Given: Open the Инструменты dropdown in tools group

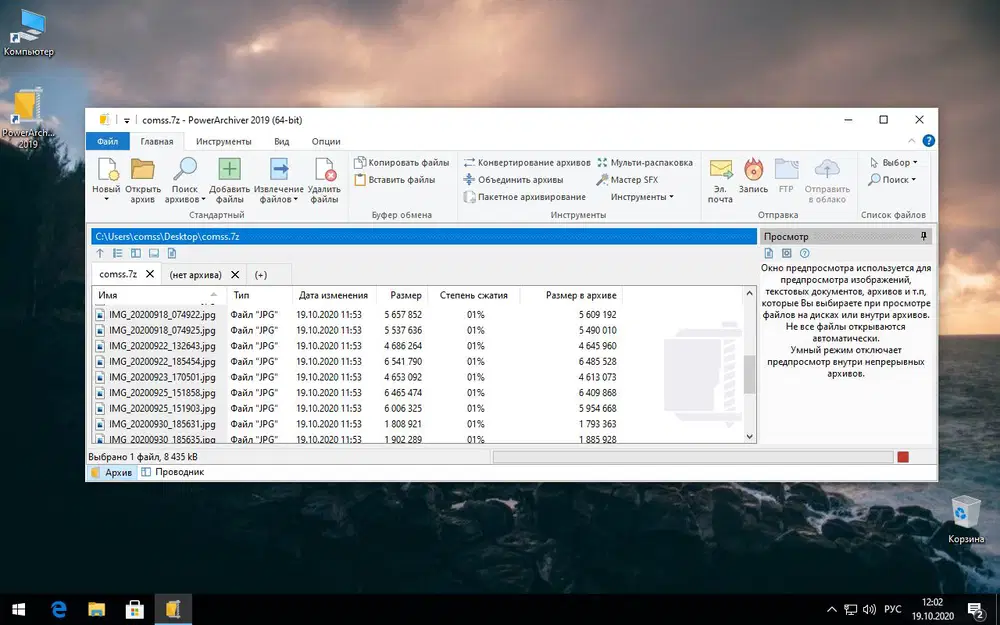Looking at the screenshot, I should click(642, 197).
